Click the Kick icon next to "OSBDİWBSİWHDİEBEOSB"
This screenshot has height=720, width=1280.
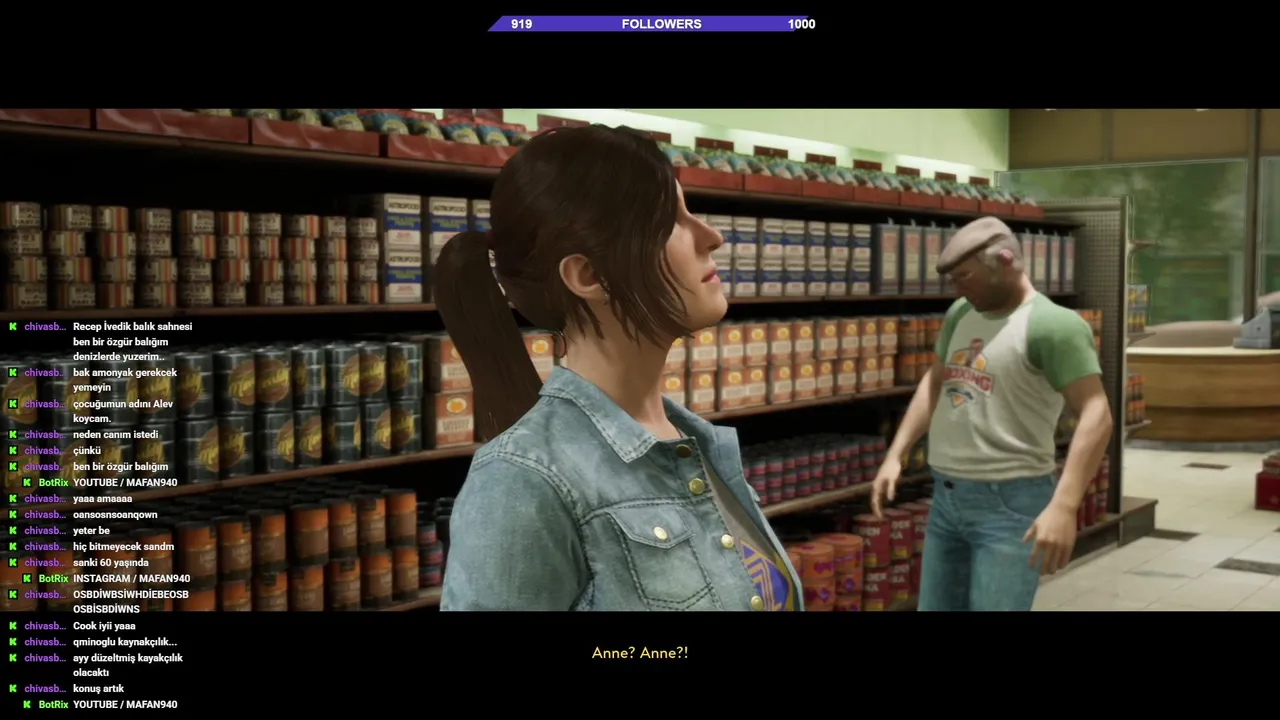13,595
